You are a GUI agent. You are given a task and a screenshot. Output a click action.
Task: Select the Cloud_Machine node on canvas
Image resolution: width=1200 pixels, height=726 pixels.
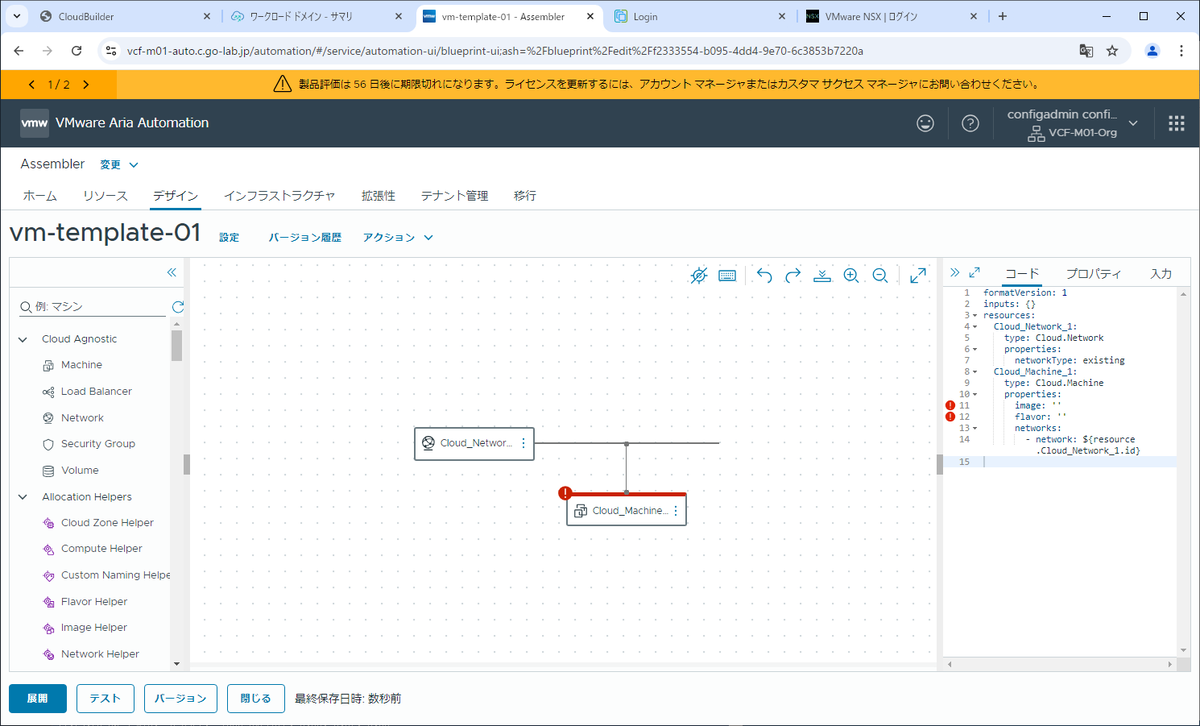point(626,510)
